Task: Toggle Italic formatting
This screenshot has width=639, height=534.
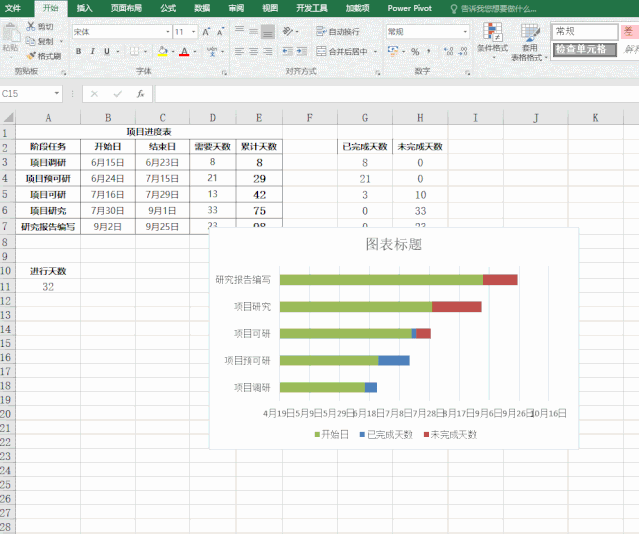Action: 93,51
